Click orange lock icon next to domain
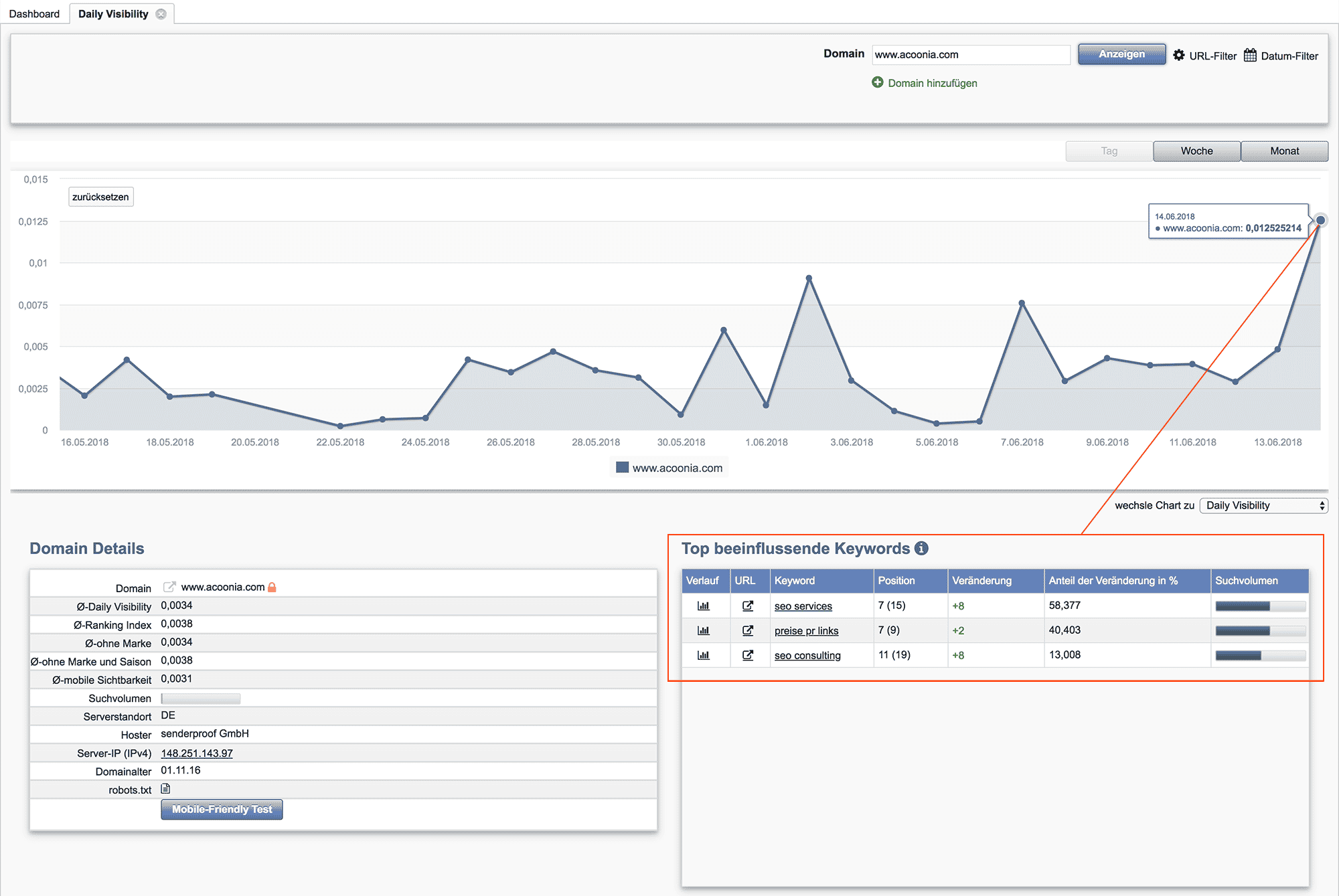 272,587
